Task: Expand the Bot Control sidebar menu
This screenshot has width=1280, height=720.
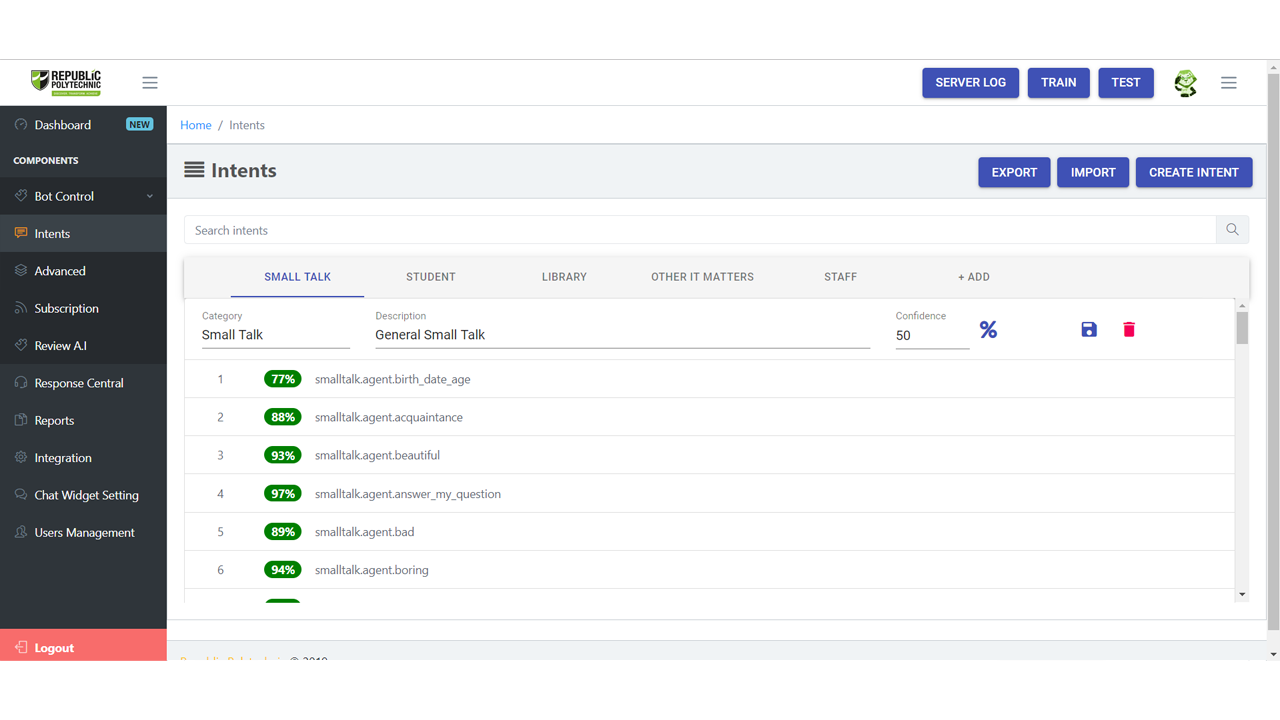Action: 83,196
